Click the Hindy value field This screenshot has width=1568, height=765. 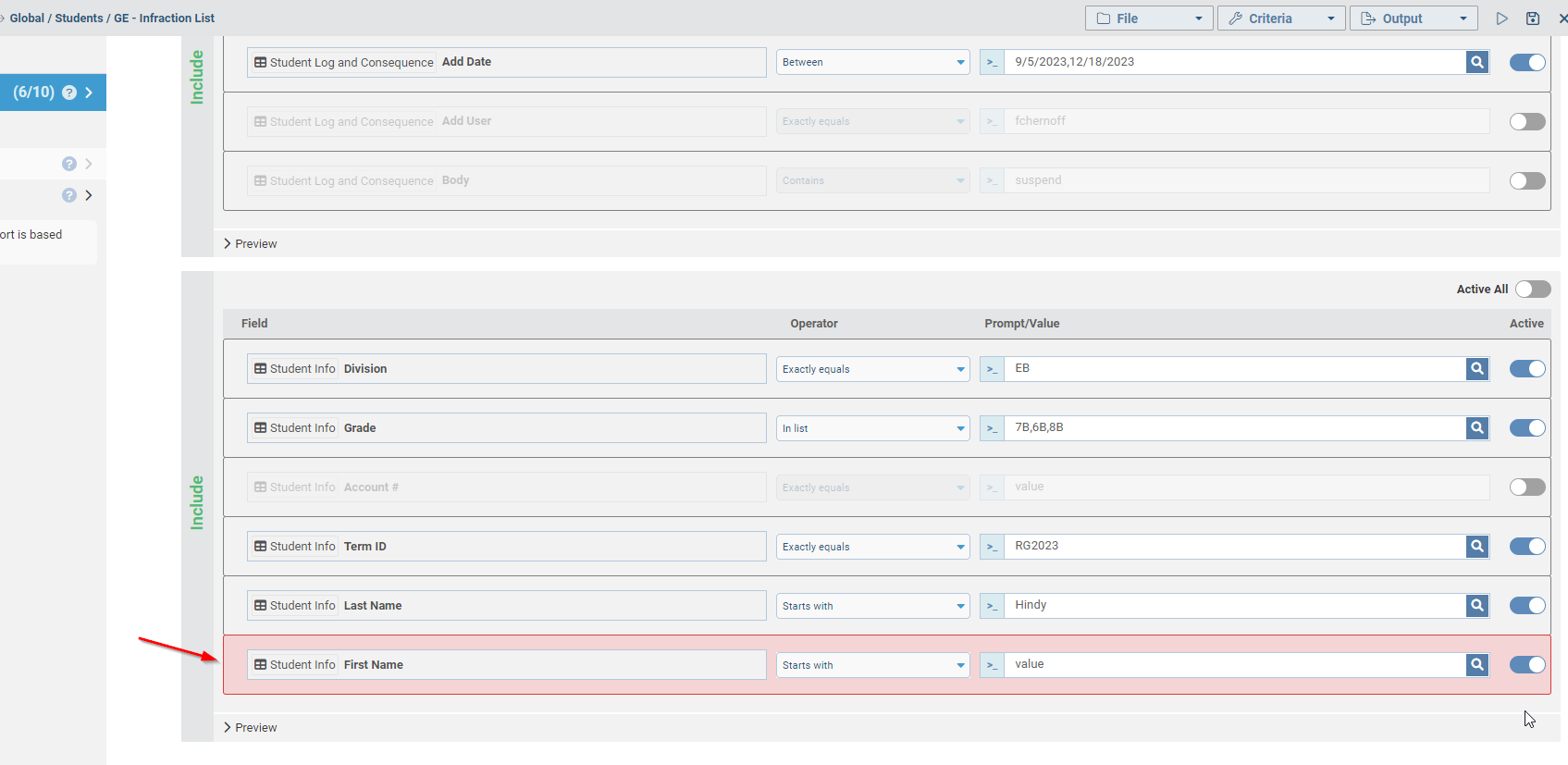coord(1235,605)
